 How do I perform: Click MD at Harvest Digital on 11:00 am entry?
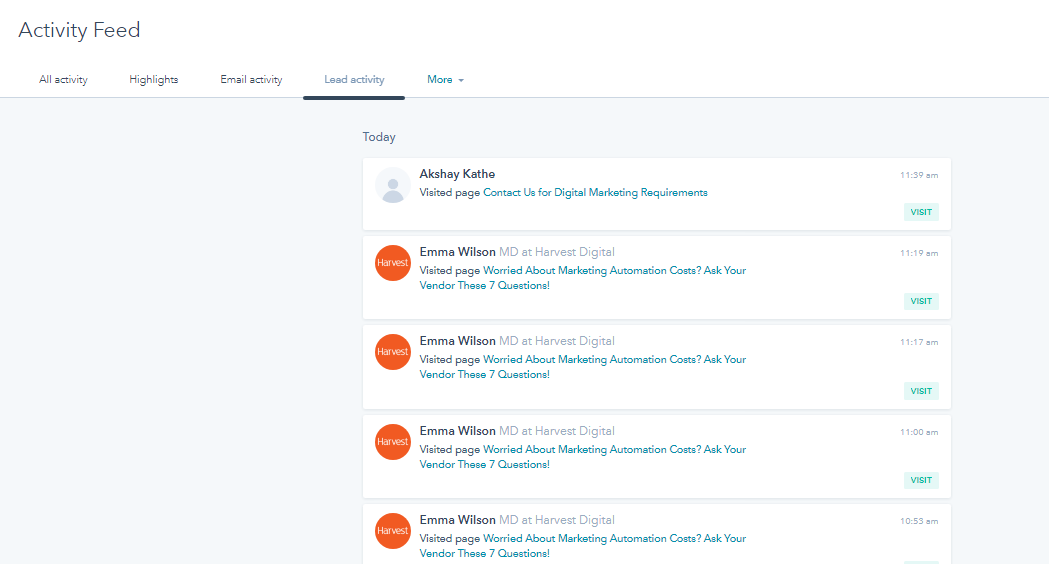click(x=557, y=431)
